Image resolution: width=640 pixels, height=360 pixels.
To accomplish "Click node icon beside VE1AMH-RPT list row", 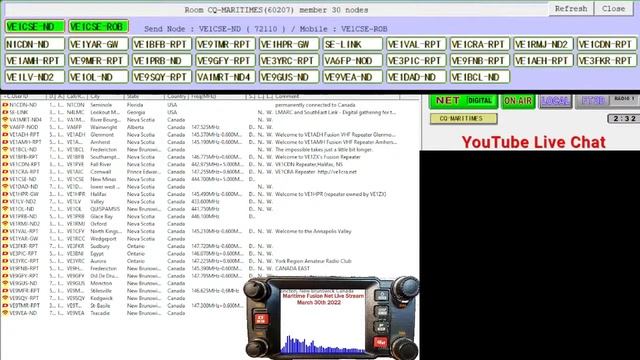I will (x=5, y=142).
